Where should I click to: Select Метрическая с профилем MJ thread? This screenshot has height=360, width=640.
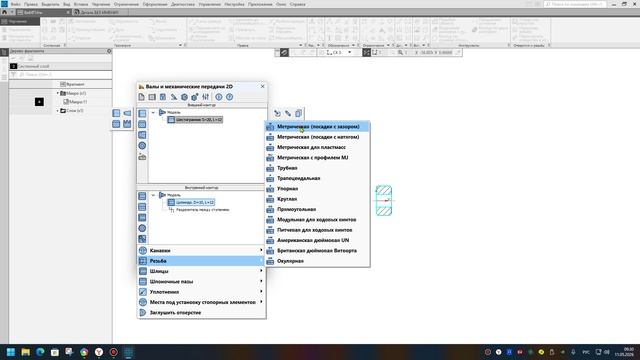[x=318, y=158]
